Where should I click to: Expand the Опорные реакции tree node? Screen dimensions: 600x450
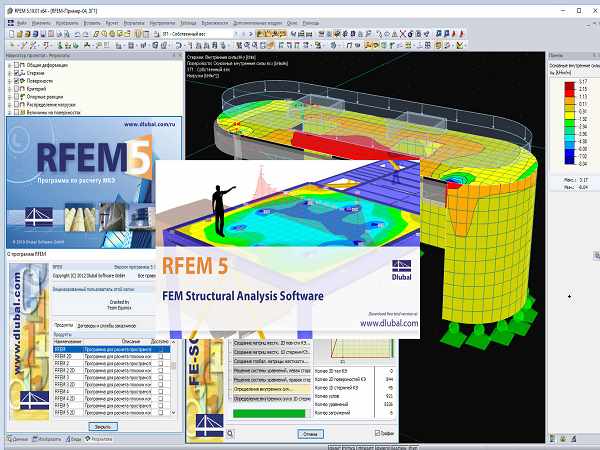(10, 97)
